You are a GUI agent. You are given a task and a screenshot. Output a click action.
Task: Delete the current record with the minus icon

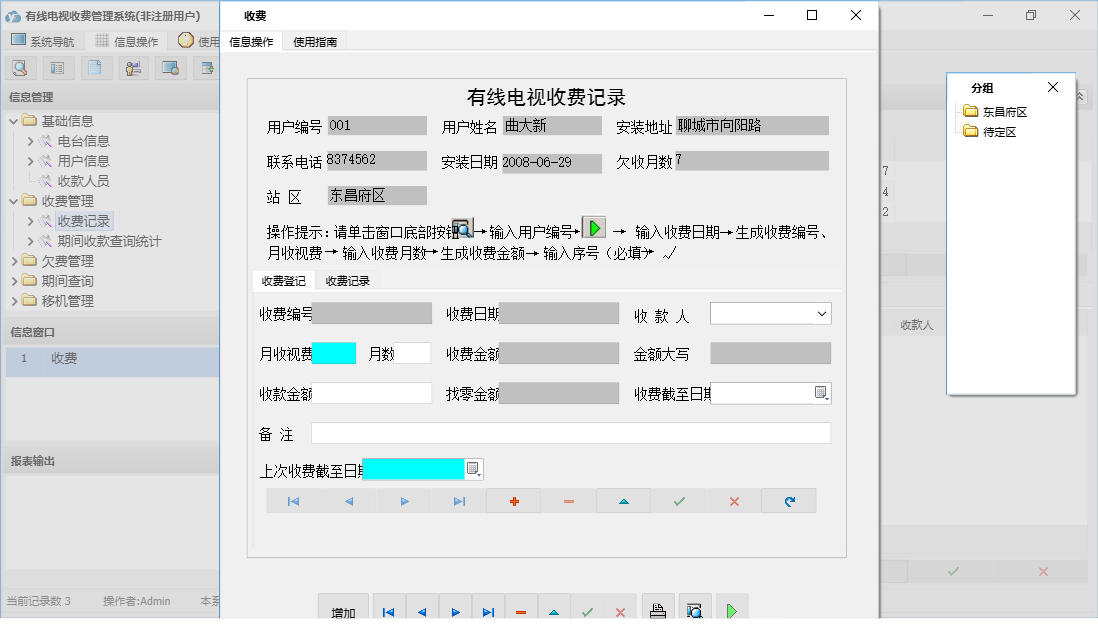coord(568,500)
